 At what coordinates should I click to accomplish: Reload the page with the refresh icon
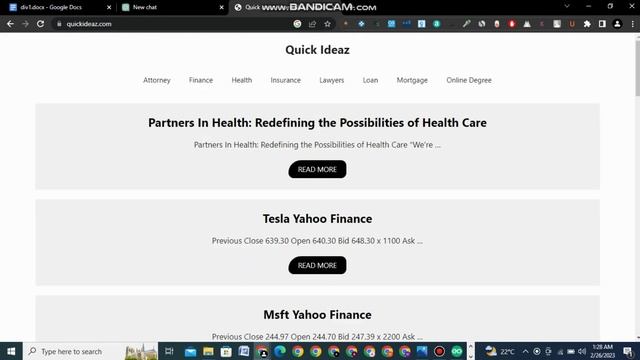40,24
